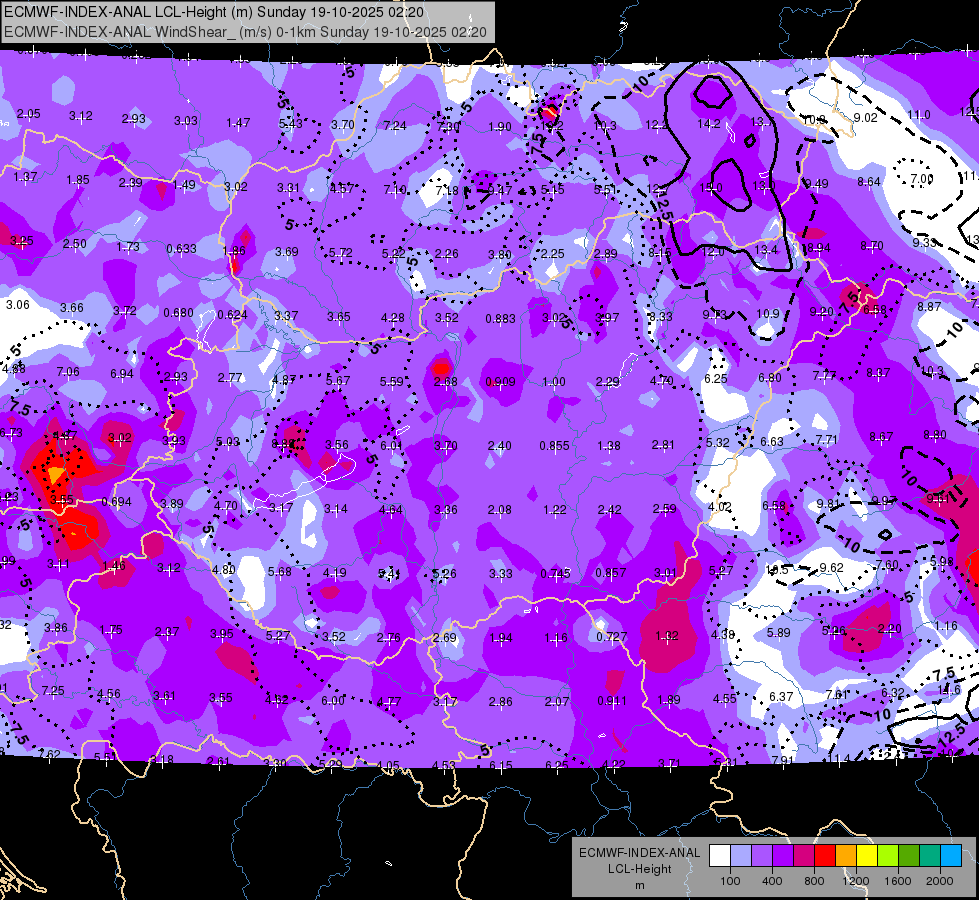Viewport: 979px width, 900px height.
Task: Click the grid value '3.33'
Action: pyautogui.click(x=501, y=573)
